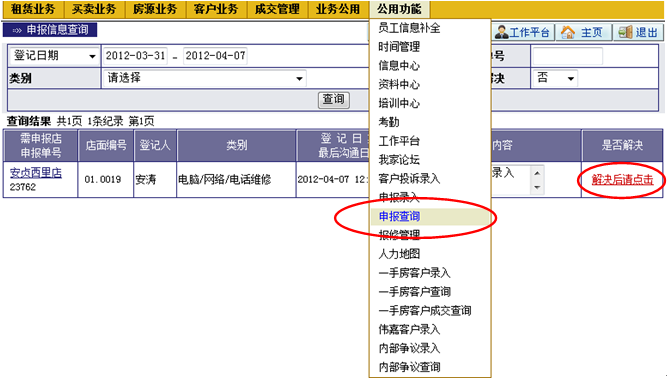Click the 退出 door icon button
The width and height of the screenshot is (667, 380).
[x=638, y=32]
